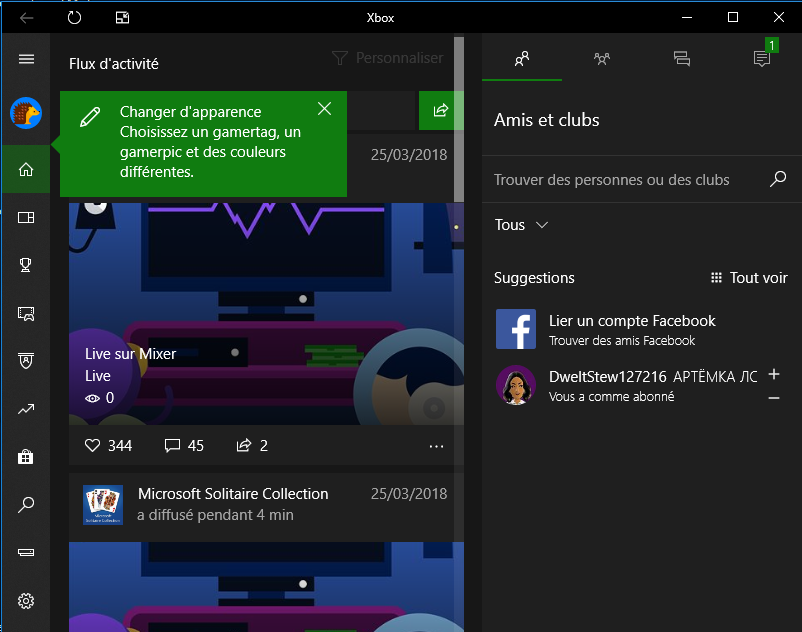Like the post with 344 hearts
Viewport: 802px width, 632px height.
(108, 445)
